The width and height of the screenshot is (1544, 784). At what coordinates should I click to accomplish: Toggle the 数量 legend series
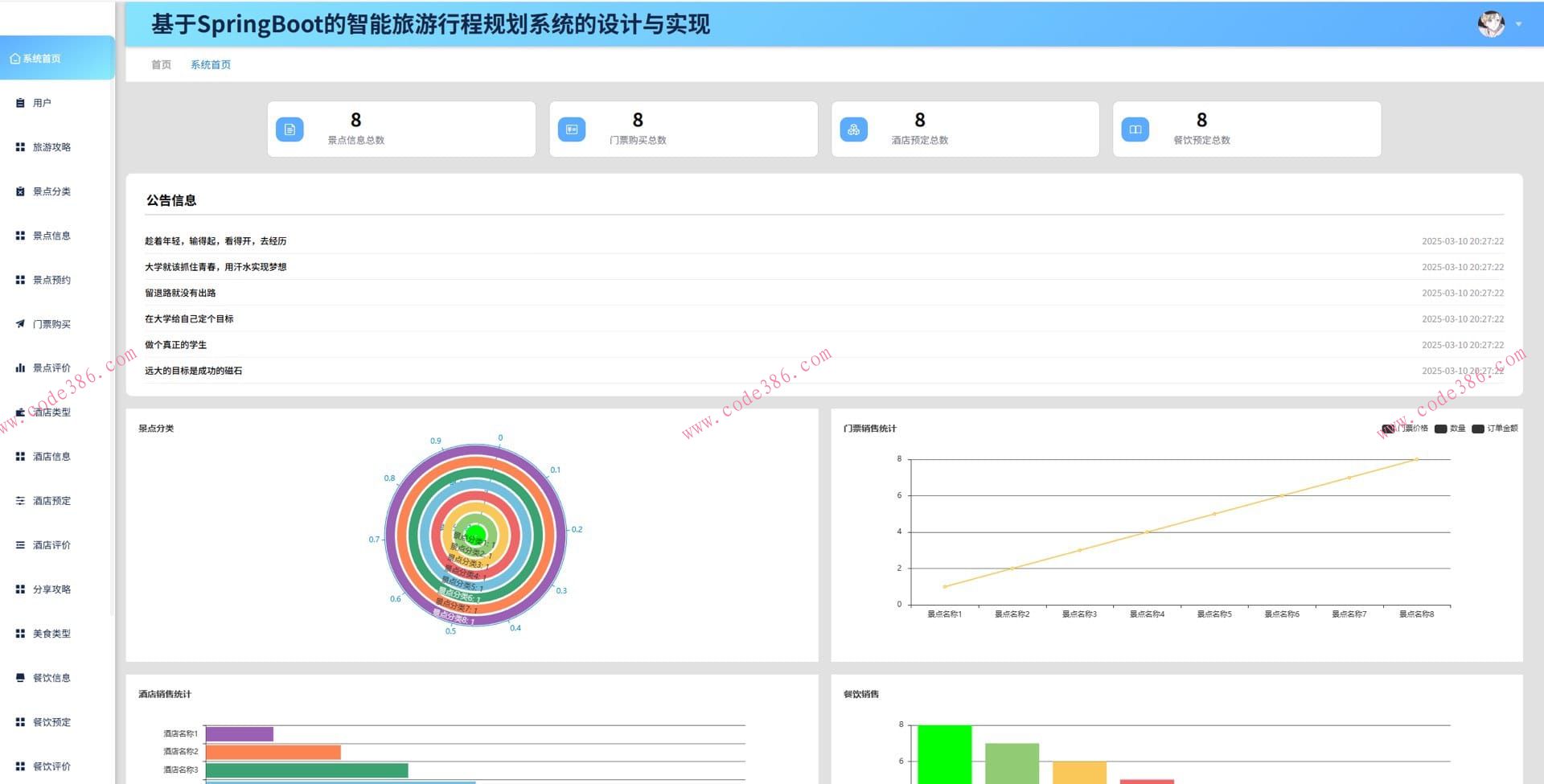1450,429
